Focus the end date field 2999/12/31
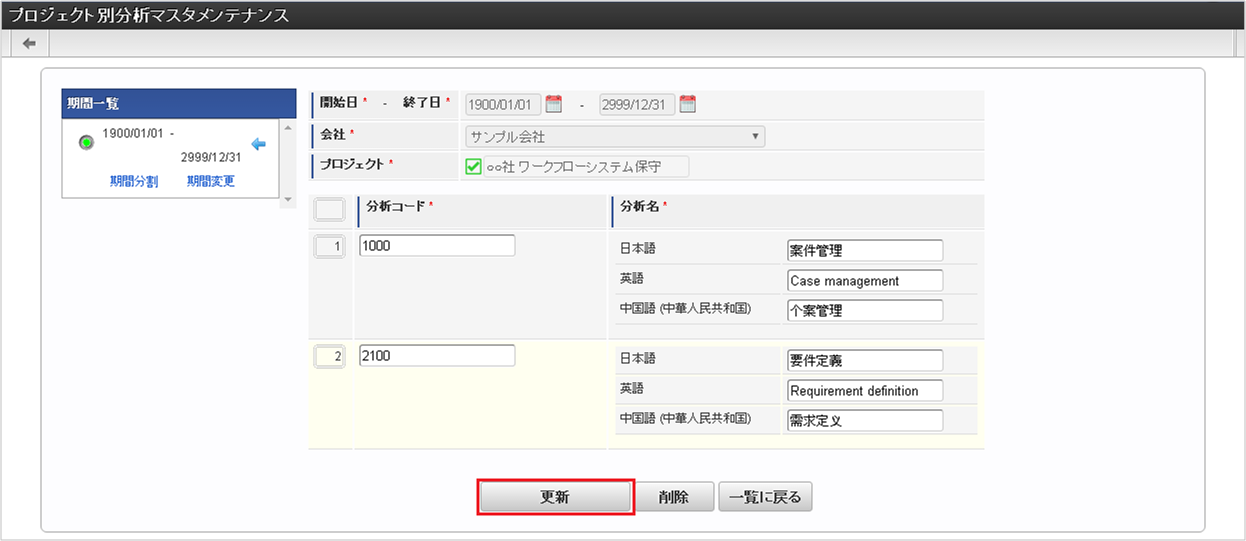Image resolution: width=1246 pixels, height=541 pixels. [637, 105]
